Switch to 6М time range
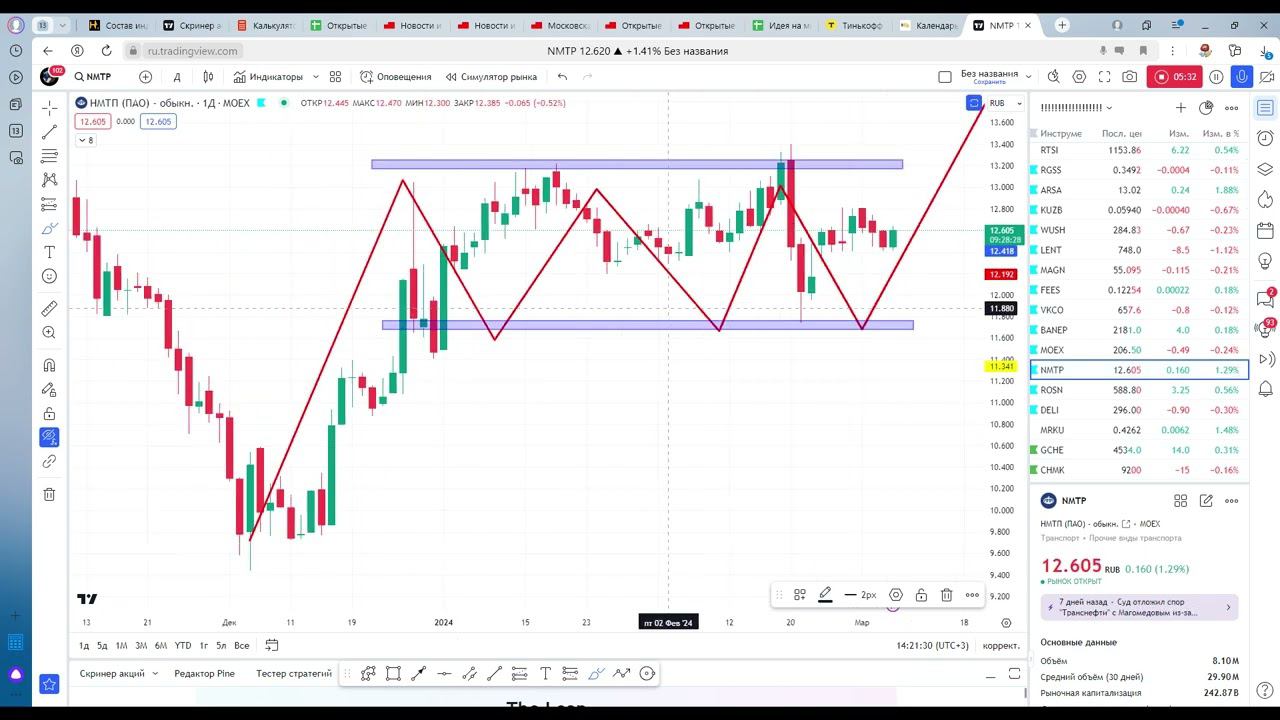 (x=160, y=645)
